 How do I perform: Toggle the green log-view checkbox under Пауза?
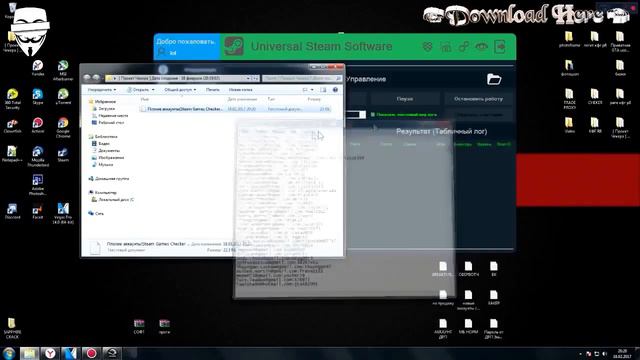click(373, 115)
